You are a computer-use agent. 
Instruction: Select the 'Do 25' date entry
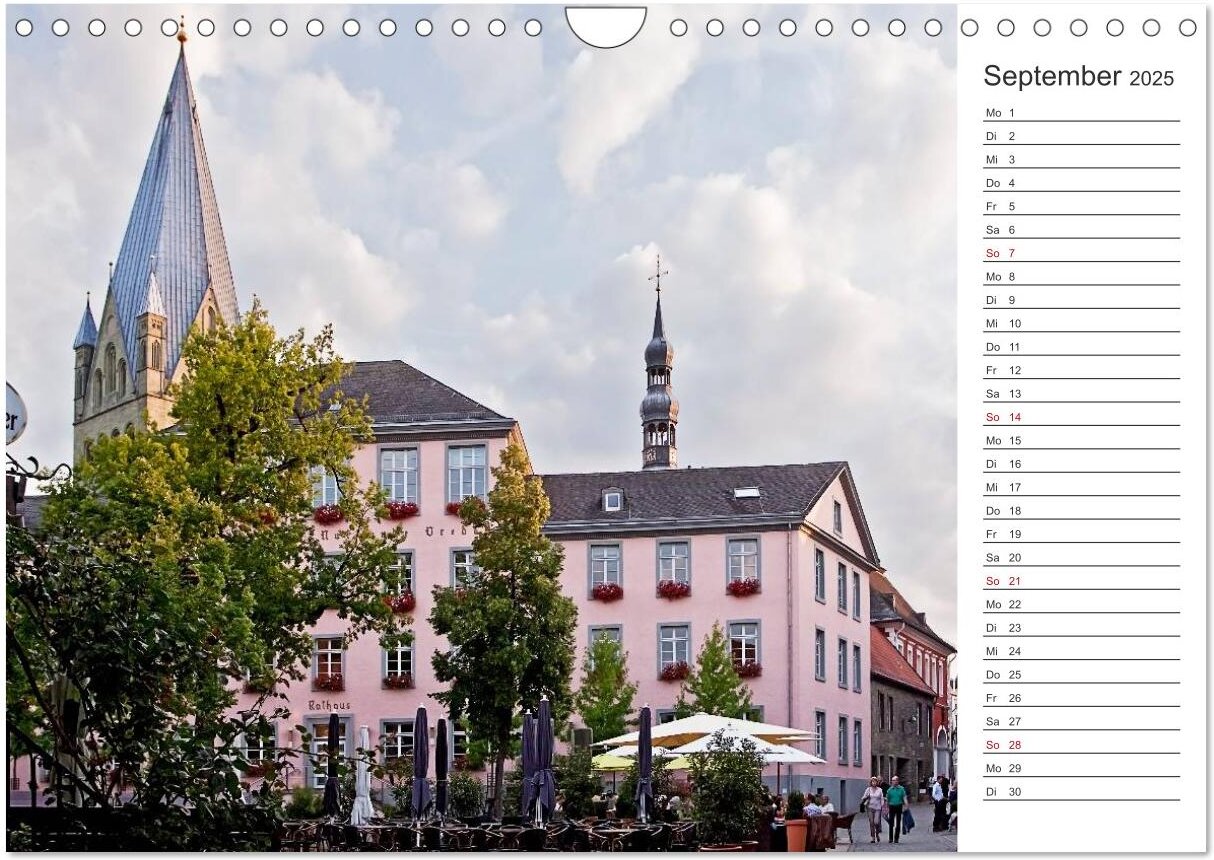pos(1081,674)
